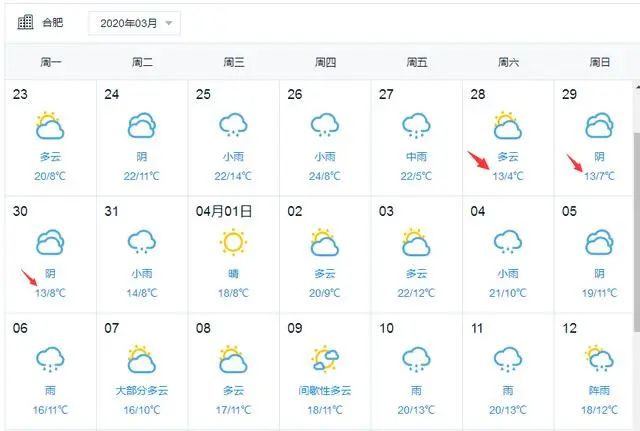Click the city building icon beside 合肥
This screenshot has height=431, width=640.
click(x=25, y=22)
